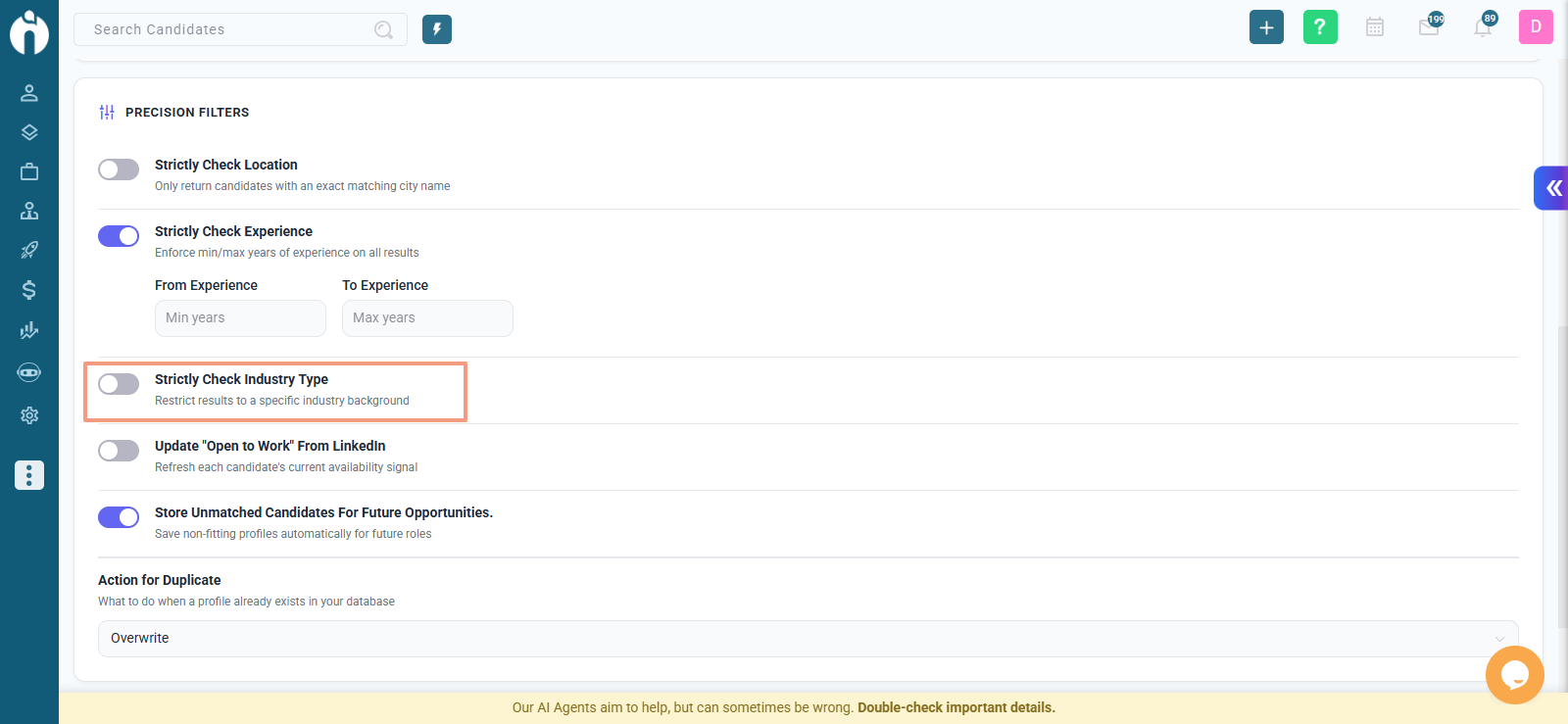Open the vertical three-dot more menu
This screenshot has width=1568, height=724.
(29, 475)
